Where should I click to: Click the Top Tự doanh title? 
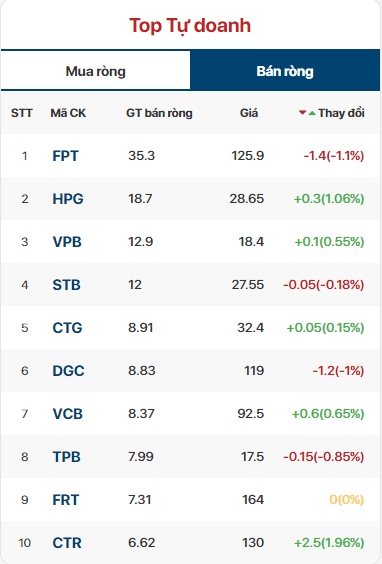click(190, 26)
